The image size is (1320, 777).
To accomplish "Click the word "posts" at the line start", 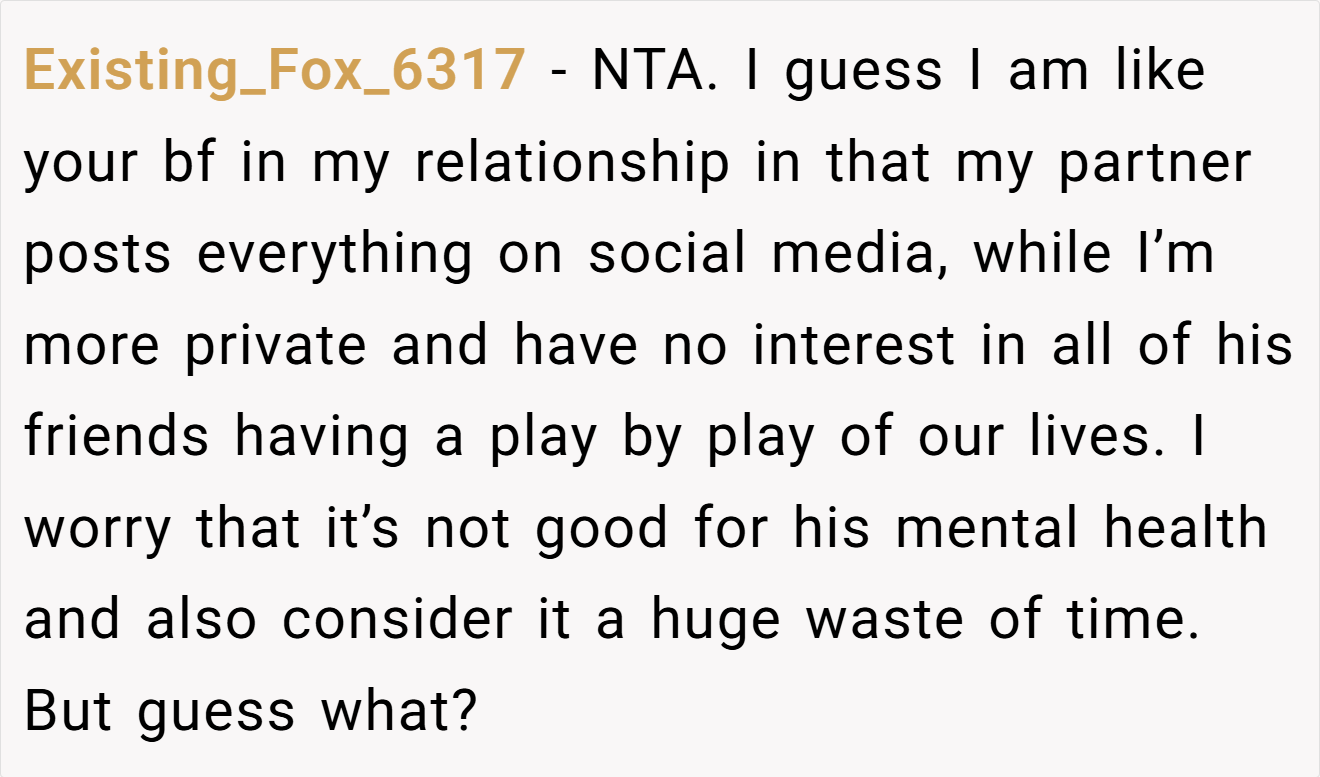I will coord(97,256).
